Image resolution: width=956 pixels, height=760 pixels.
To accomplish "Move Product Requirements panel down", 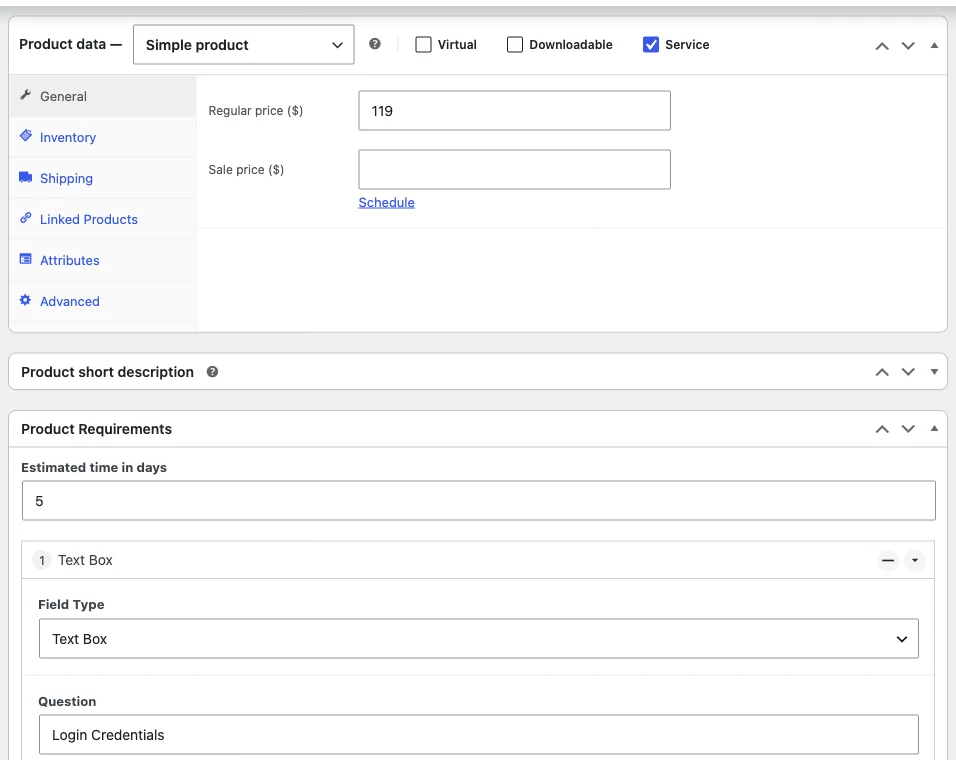I will (x=908, y=429).
